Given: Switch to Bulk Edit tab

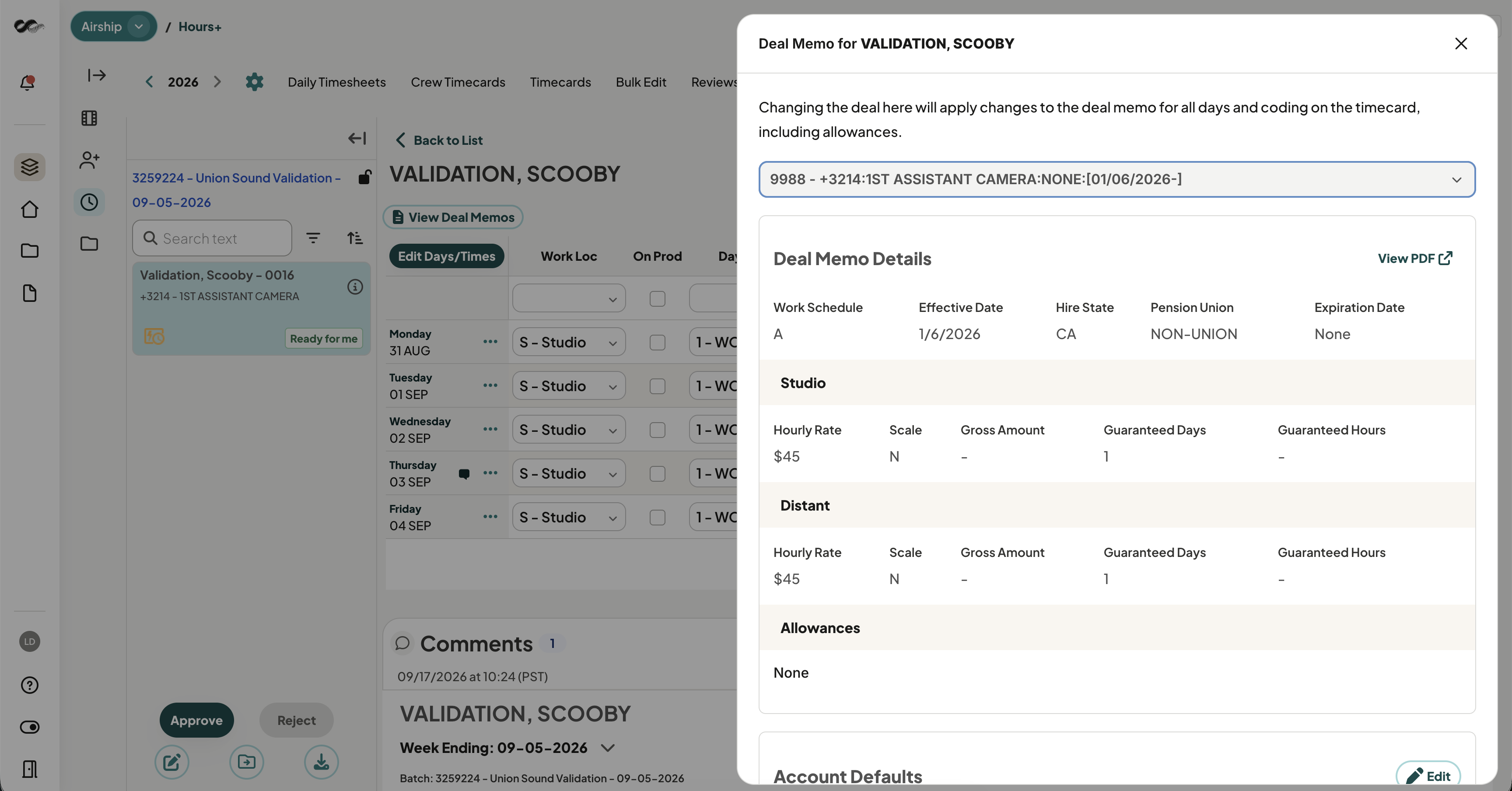Looking at the screenshot, I should [x=640, y=82].
